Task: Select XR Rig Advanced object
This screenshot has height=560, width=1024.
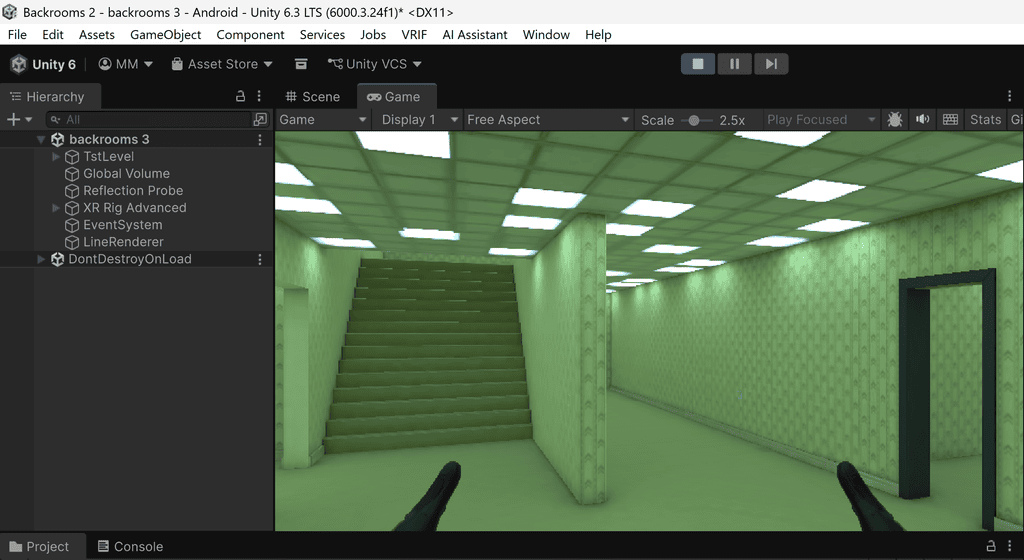Action: (135, 208)
